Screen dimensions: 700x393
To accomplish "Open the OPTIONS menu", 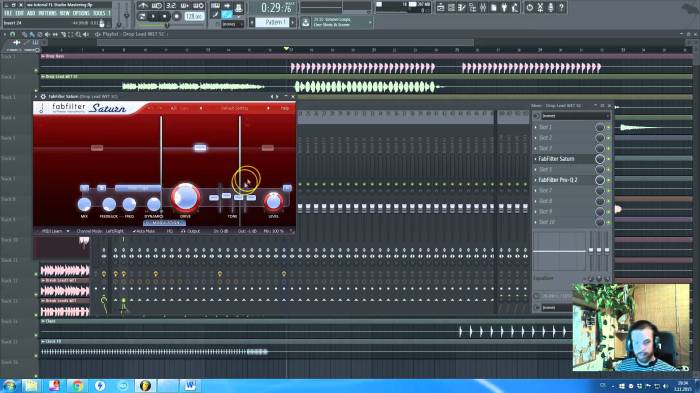I will point(81,13).
